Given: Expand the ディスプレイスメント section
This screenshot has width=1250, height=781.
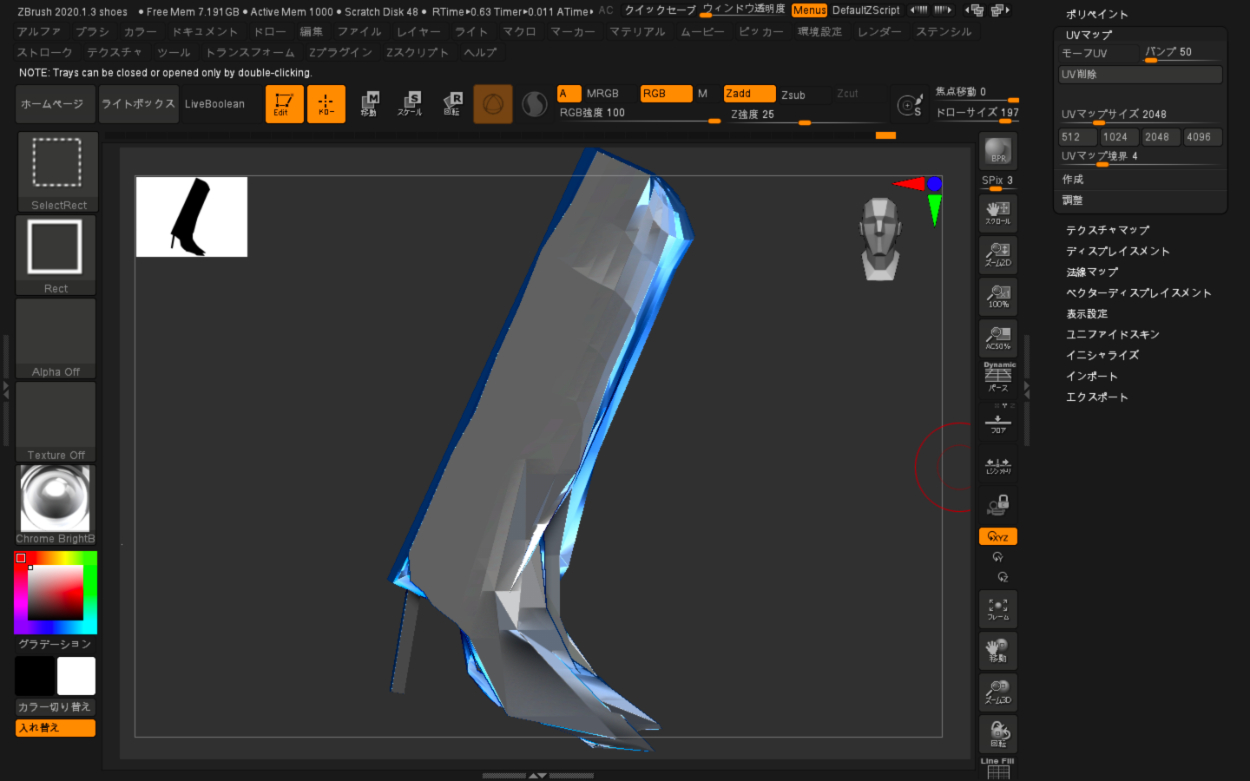Looking at the screenshot, I should [1117, 251].
